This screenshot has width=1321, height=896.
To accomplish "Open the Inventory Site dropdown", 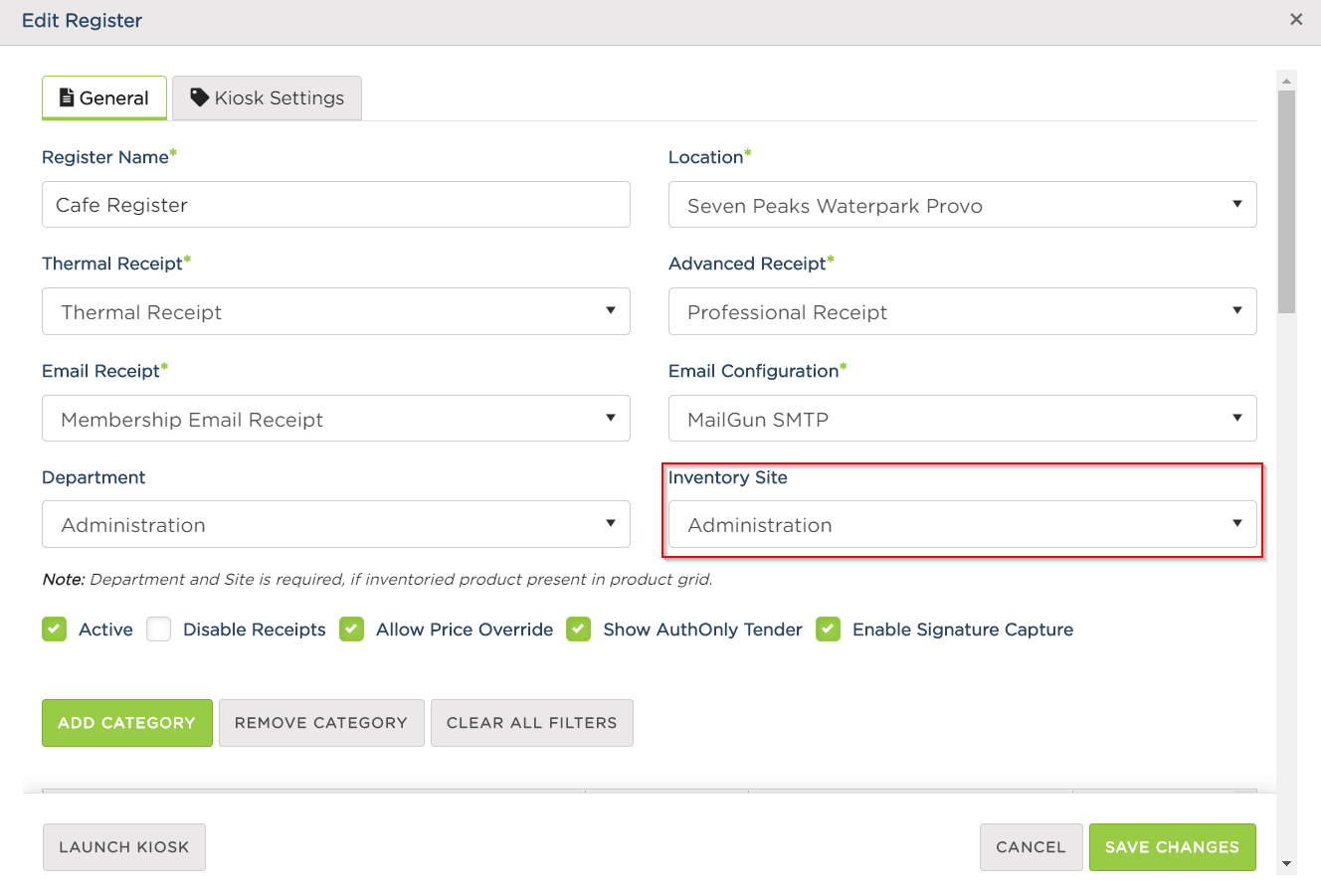I will (962, 524).
